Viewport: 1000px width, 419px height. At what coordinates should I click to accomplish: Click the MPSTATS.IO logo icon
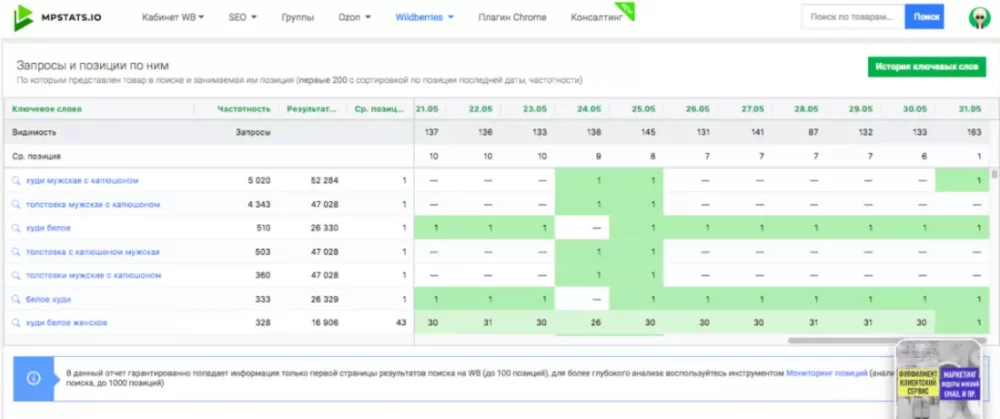[23, 17]
